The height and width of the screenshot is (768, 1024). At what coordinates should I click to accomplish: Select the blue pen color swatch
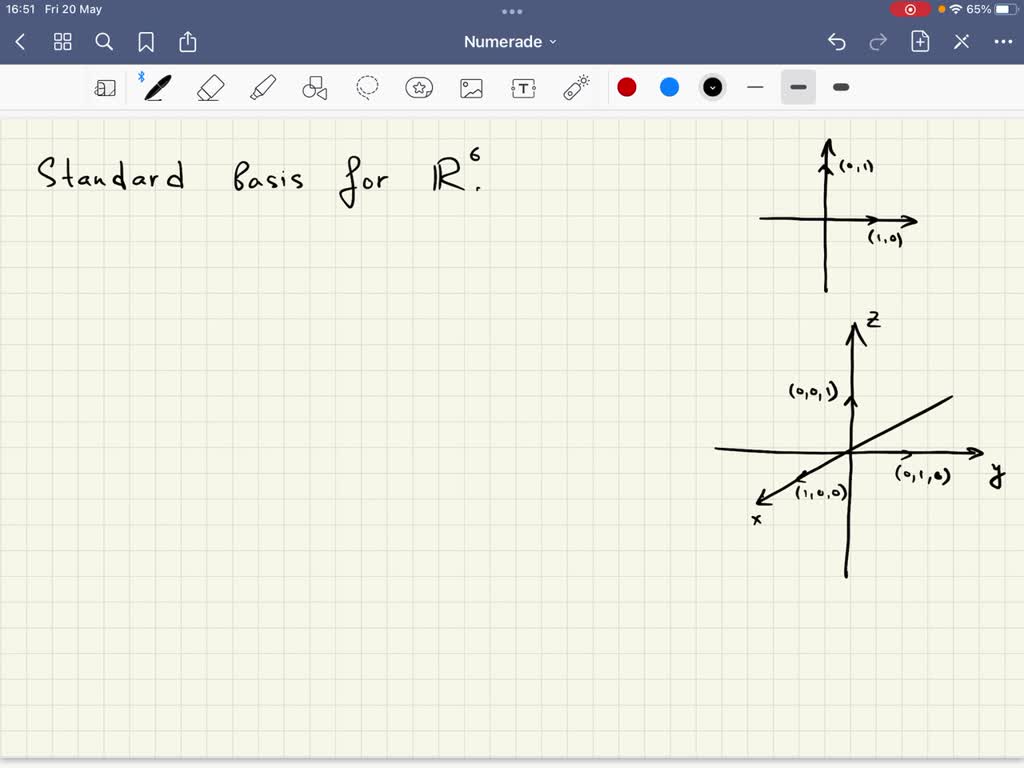tap(669, 87)
